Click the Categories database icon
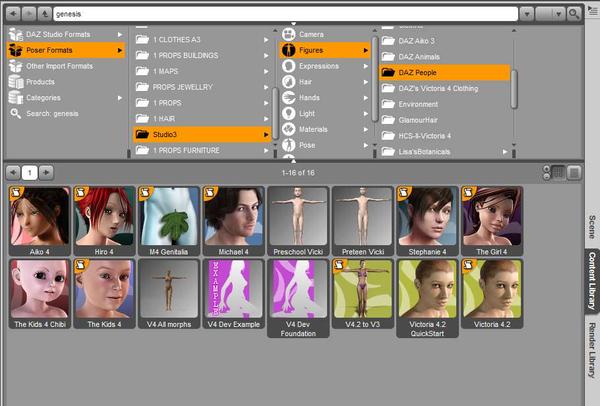The image size is (600, 406). [16, 98]
